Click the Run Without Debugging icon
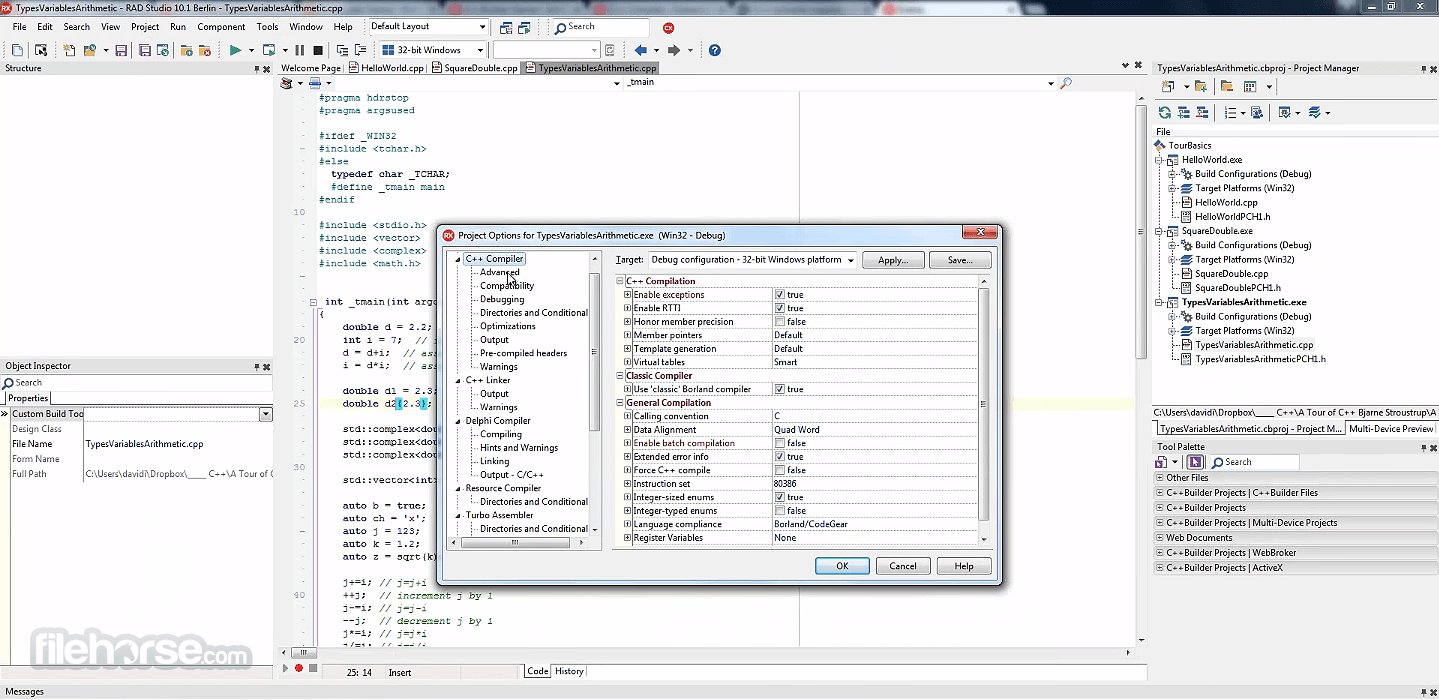Viewport: 1439px width, 700px height. click(x=268, y=50)
